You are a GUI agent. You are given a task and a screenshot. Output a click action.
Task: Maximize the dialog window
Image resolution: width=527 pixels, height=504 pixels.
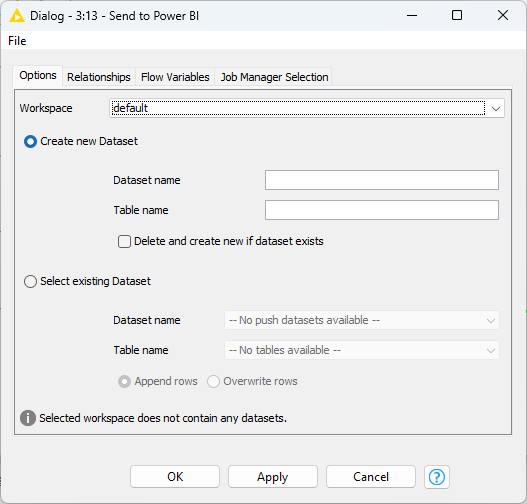[457, 15]
